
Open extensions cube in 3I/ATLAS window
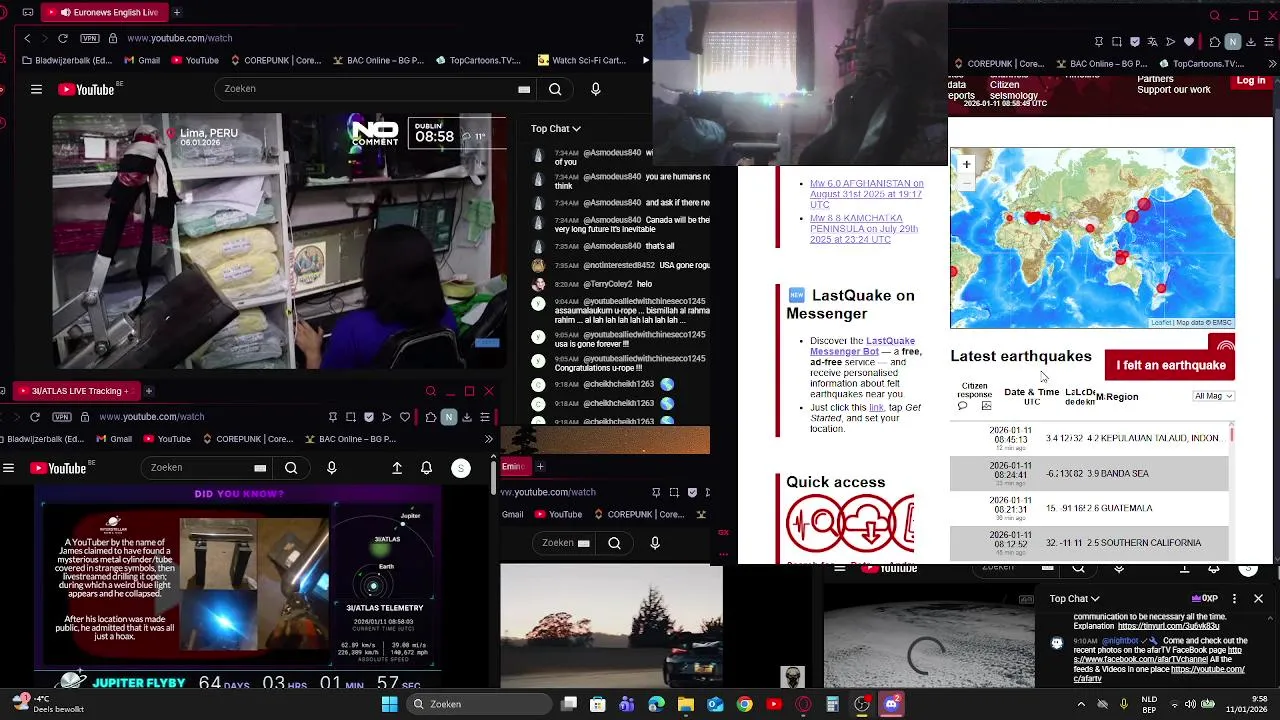pos(430,417)
